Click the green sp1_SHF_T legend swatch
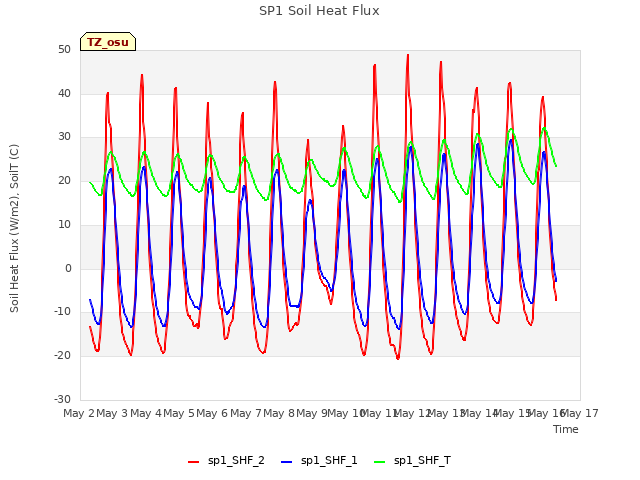 pyautogui.click(x=380, y=462)
